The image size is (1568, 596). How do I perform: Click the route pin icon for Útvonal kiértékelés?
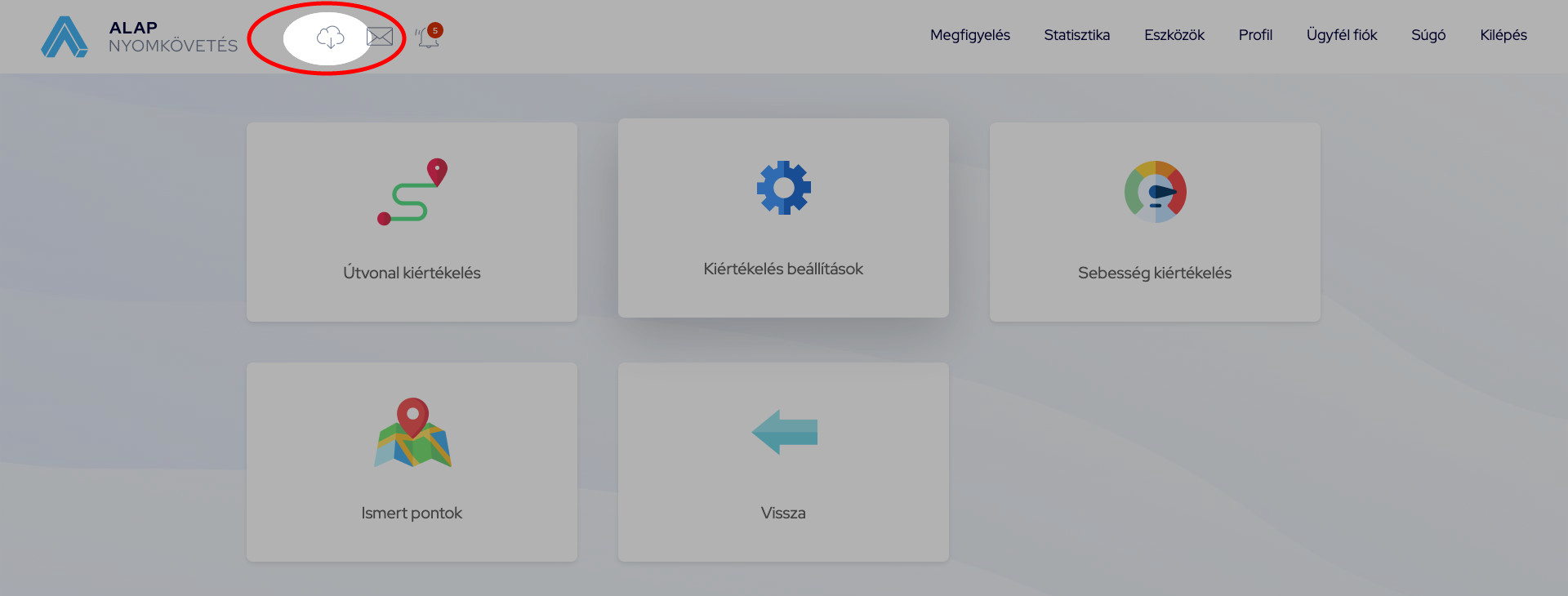pos(412,192)
